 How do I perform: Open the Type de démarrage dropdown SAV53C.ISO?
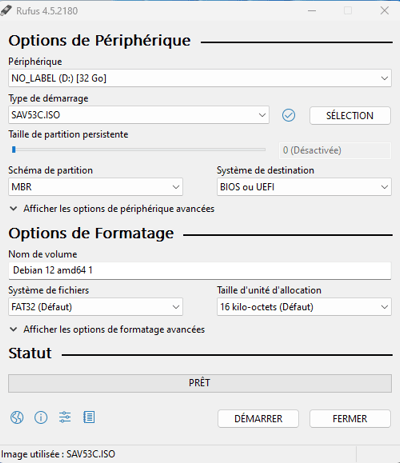[139, 115]
